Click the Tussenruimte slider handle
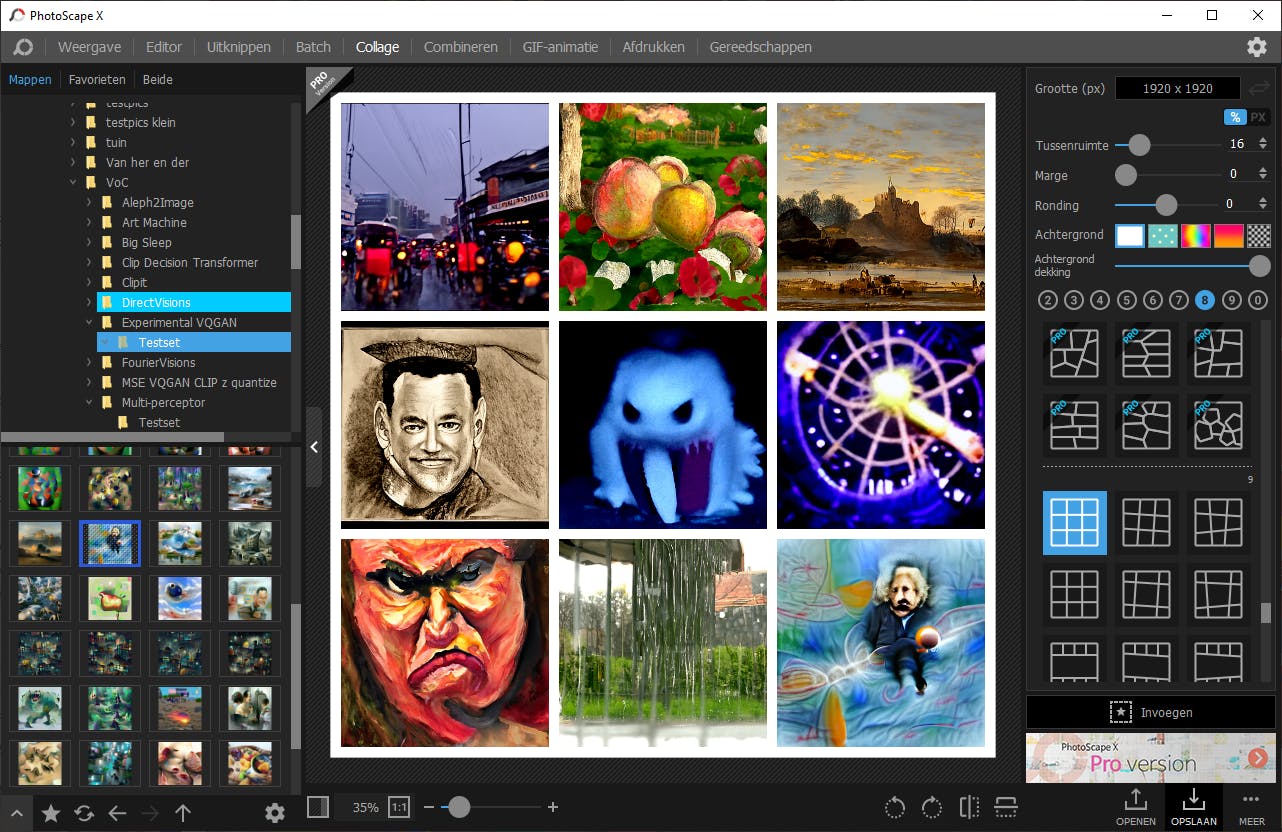Image resolution: width=1282 pixels, height=832 pixels. pos(1139,145)
